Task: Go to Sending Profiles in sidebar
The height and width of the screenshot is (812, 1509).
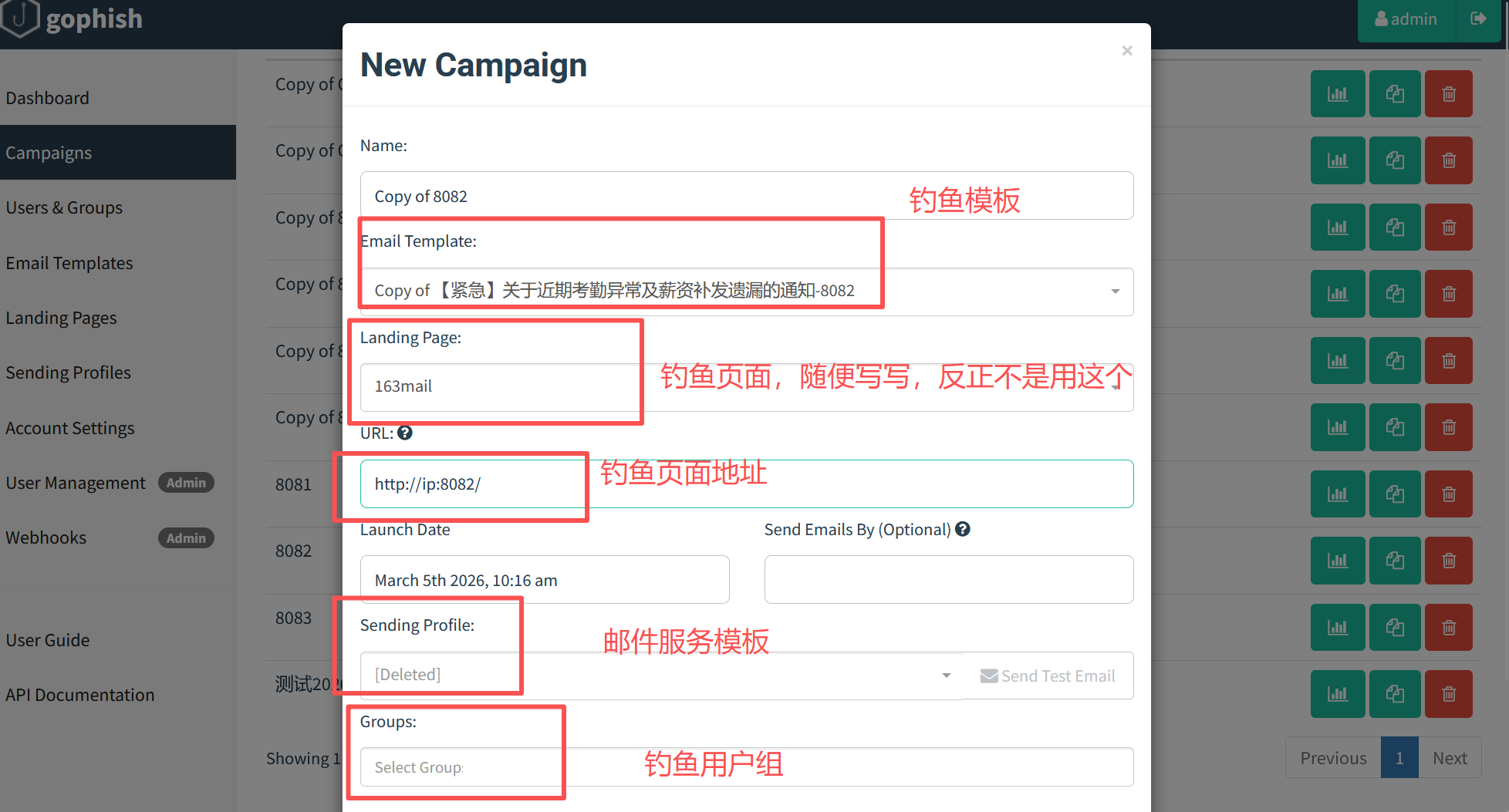Action: (68, 372)
